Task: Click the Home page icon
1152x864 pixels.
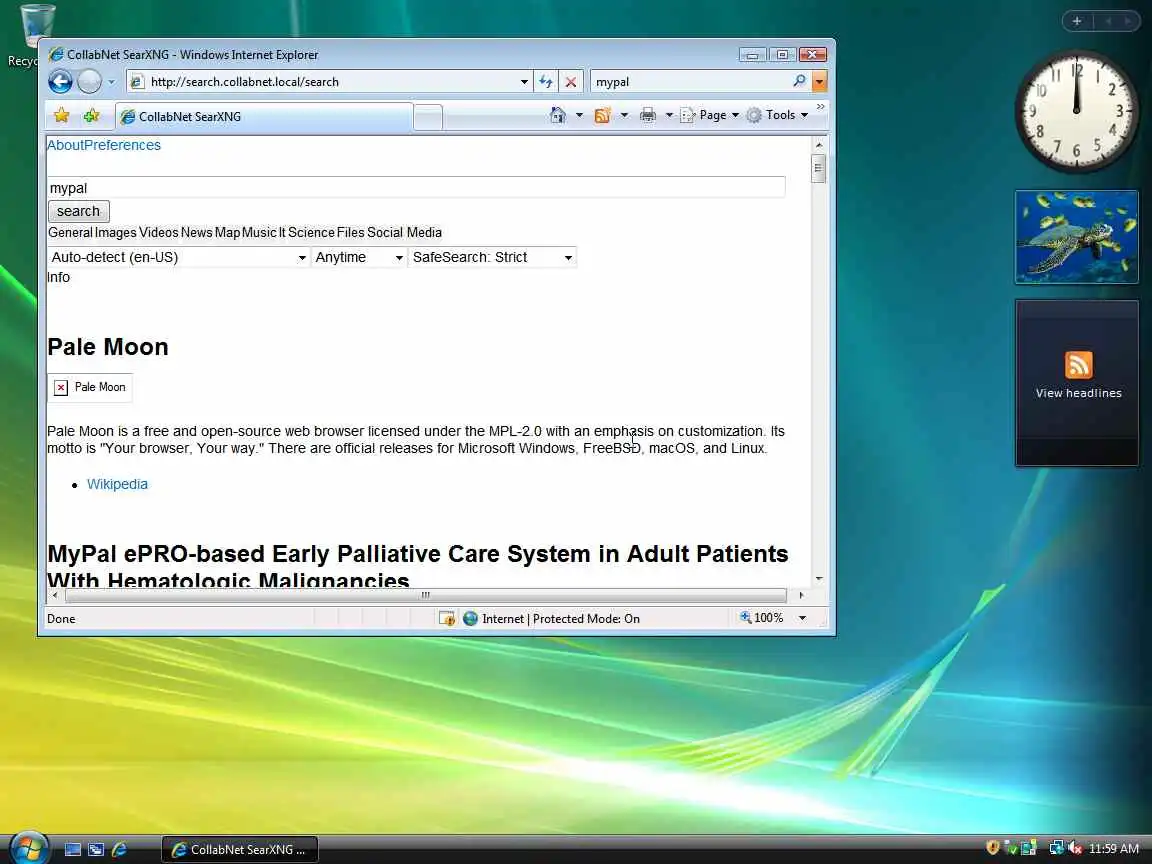Action: [x=558, y=115]
